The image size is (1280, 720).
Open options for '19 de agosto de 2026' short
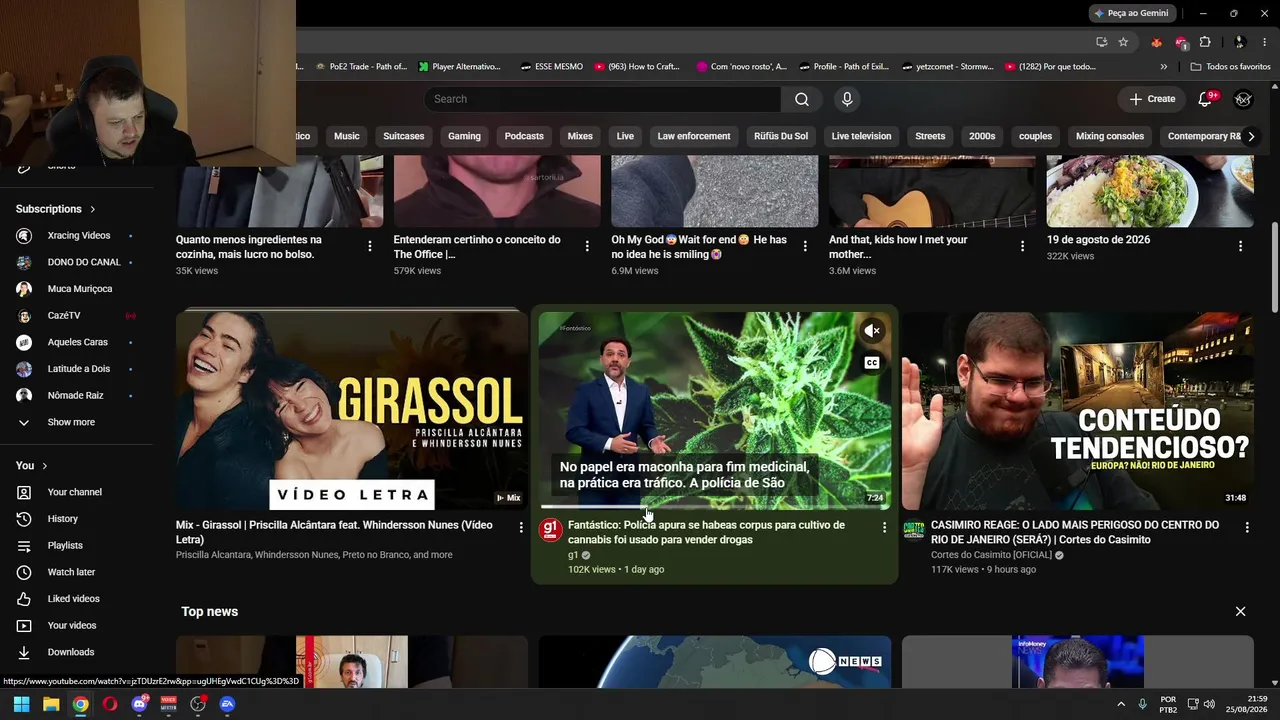pos(1240,246)
